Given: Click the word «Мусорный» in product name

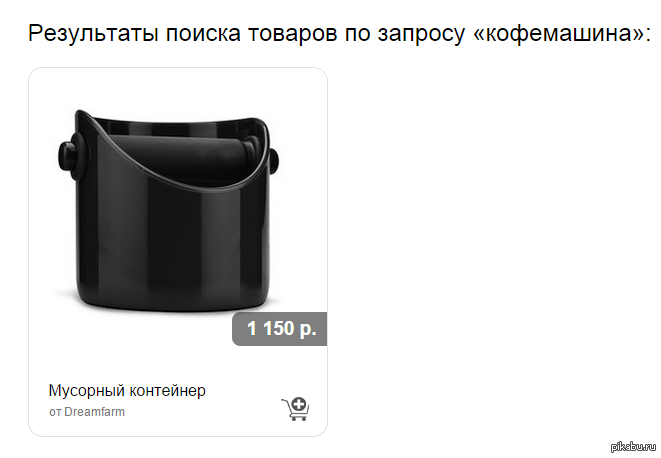Looking at the screenshot, I should pyautogui.click(x=86, y=391).
